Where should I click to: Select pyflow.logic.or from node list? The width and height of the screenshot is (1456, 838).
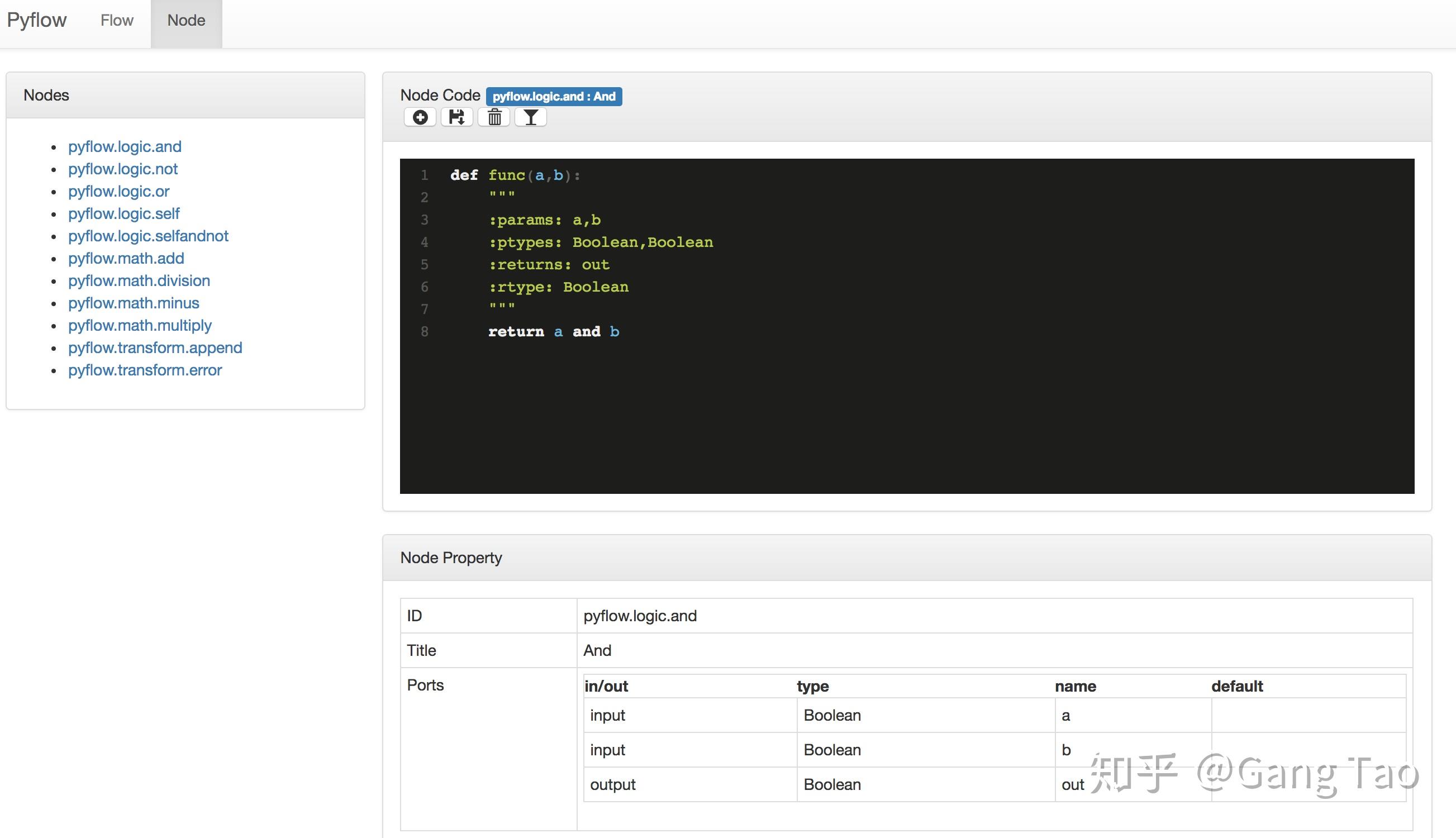(x=118, y=192)
